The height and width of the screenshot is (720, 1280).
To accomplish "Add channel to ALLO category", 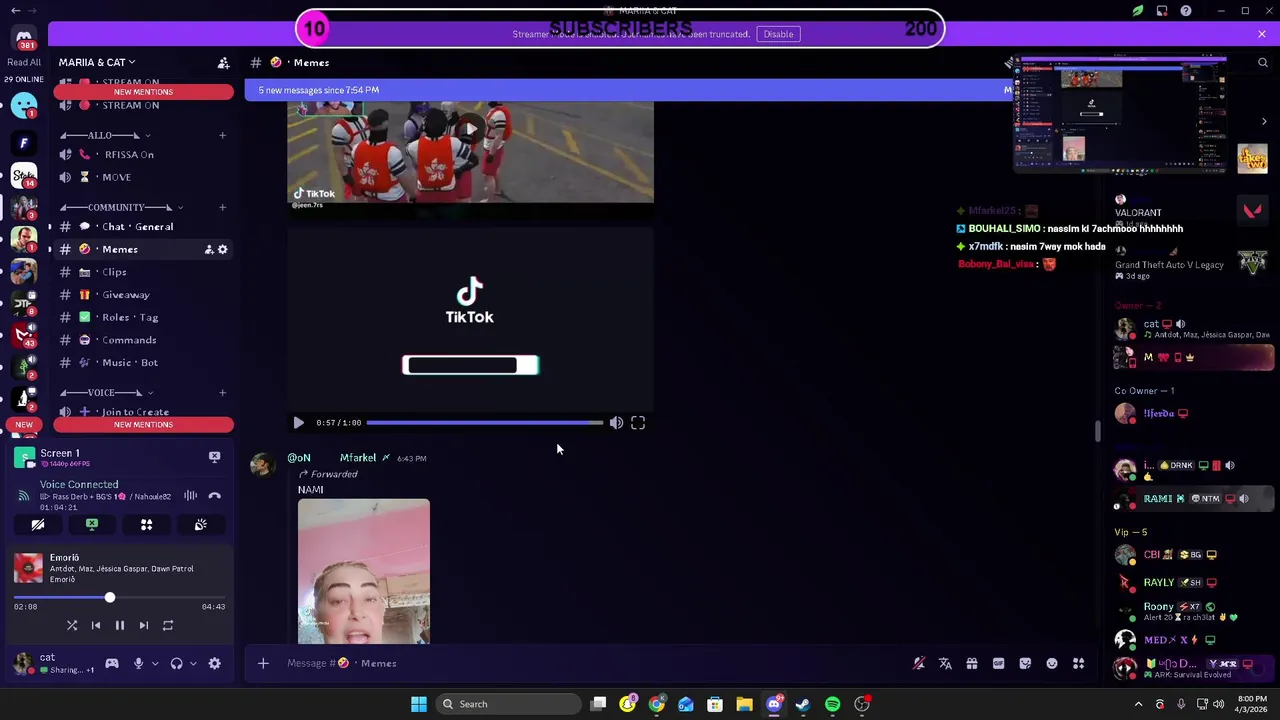I will coord(222,135).
